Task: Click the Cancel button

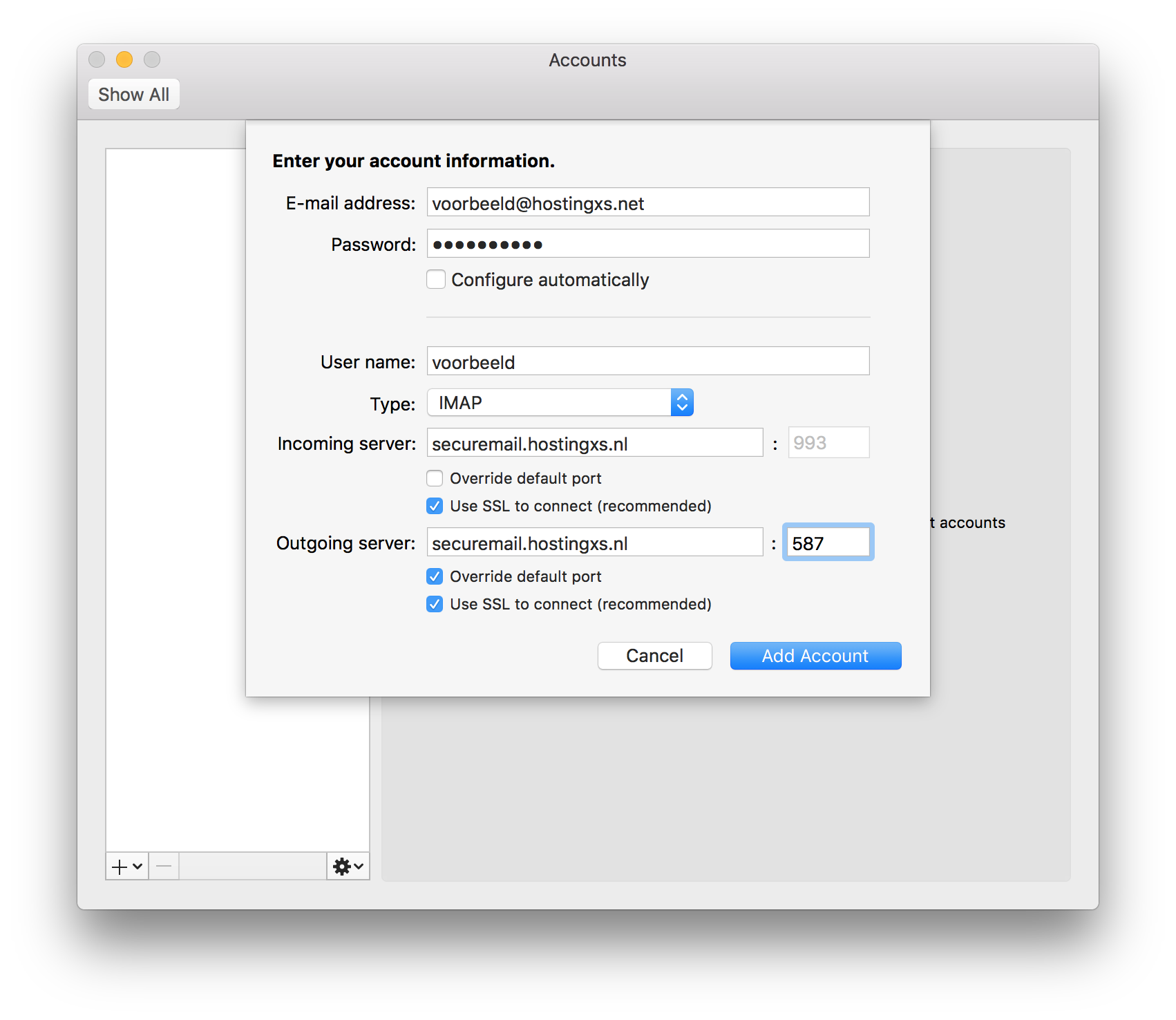Action: (x=654, y=655)
